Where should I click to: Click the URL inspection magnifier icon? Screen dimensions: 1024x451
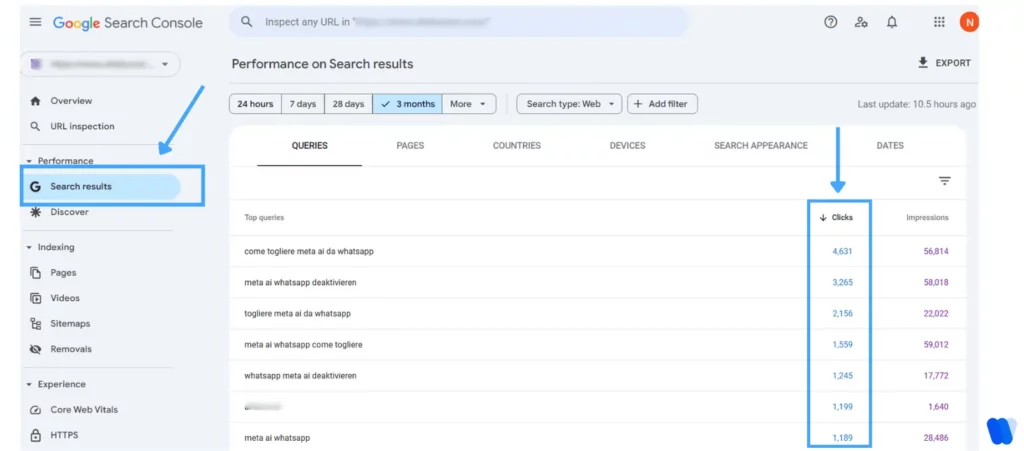[x=36, y=127]
